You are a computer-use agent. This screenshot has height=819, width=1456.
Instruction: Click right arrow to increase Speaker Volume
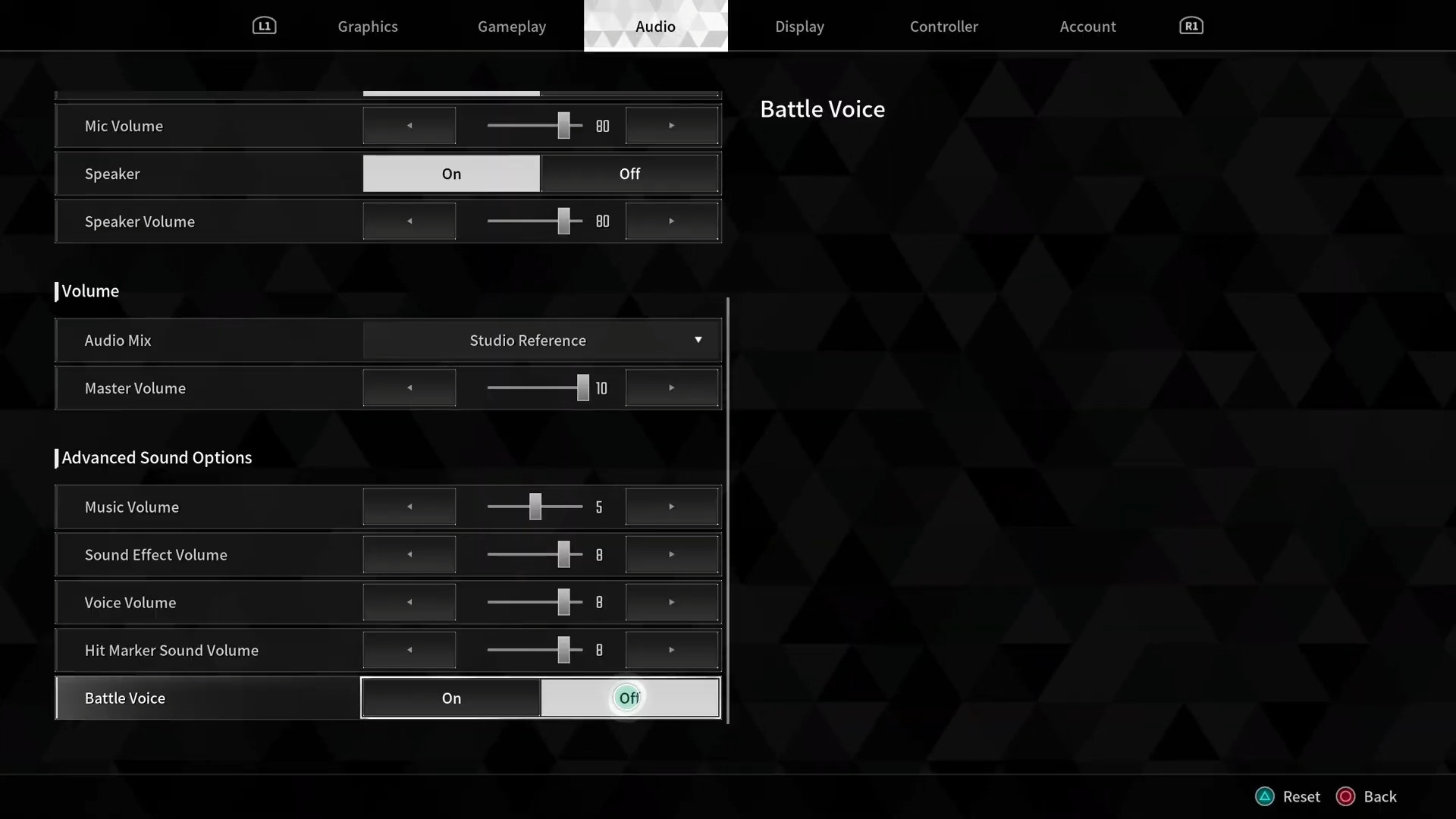pyautogui.click(x=671, y=221)
